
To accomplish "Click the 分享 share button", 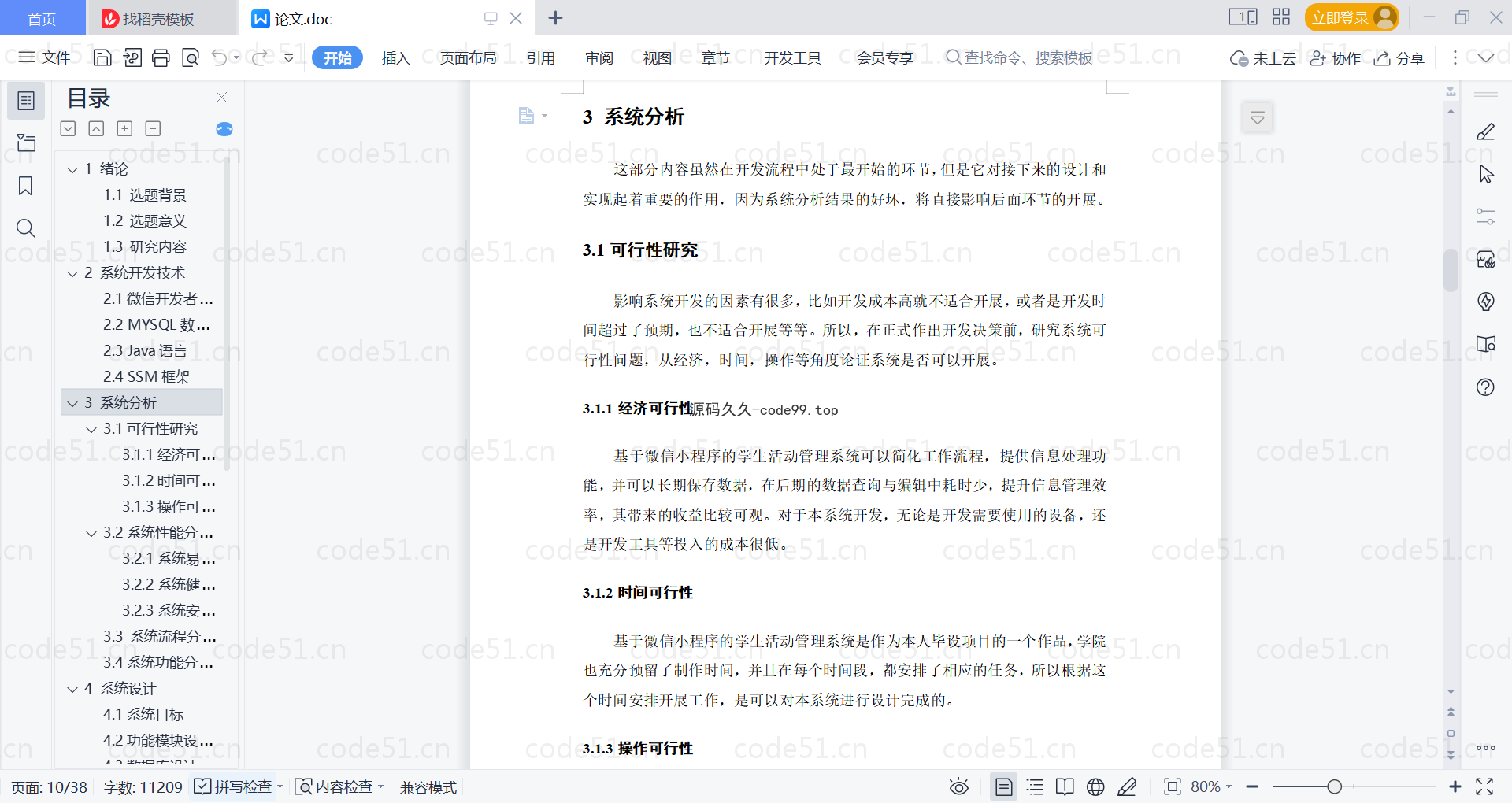I will tap(1399, 58).
